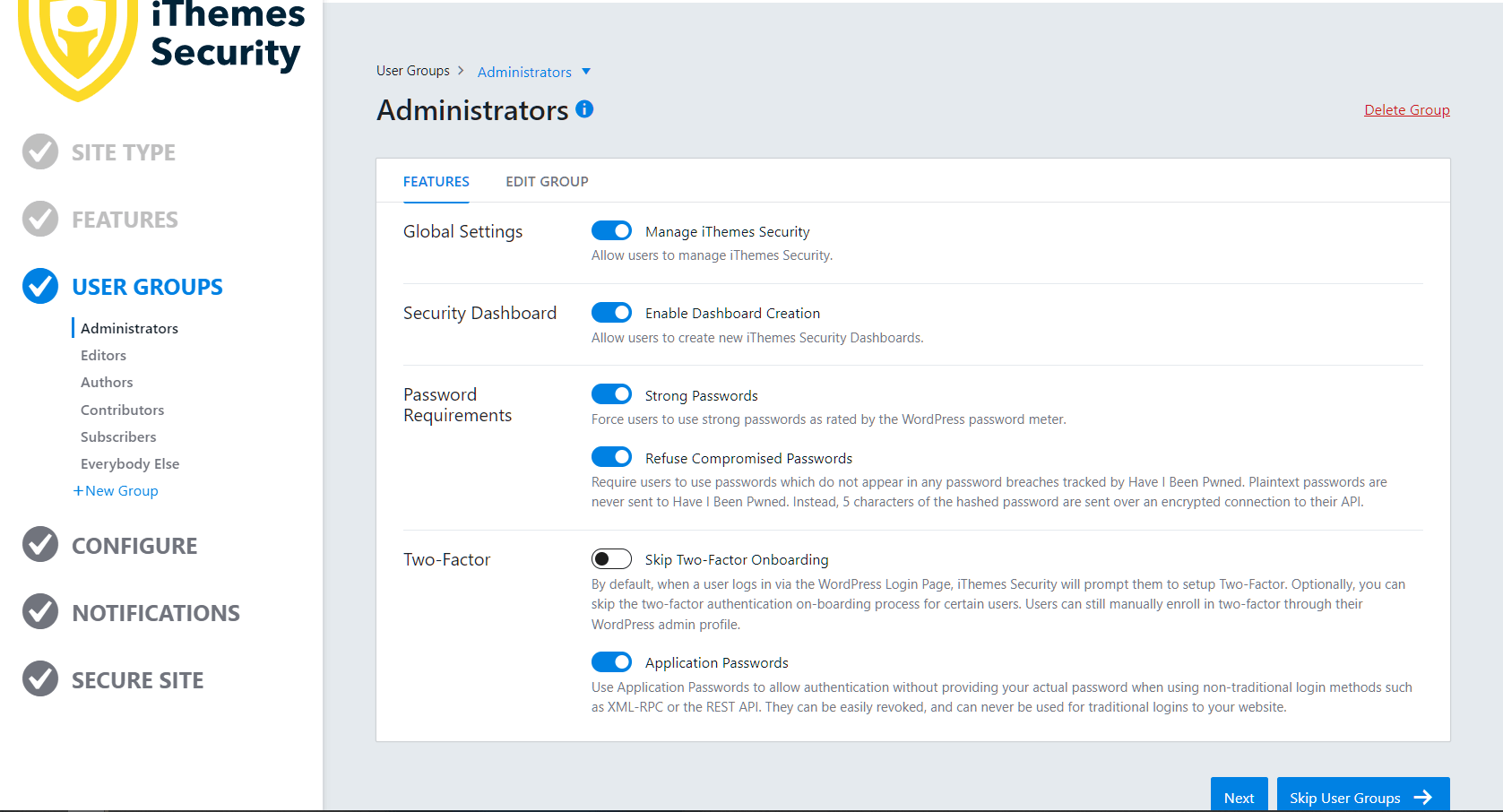Select the Contributors group
This screenshot has height=812, width=1503.
[x=123, y=410]
